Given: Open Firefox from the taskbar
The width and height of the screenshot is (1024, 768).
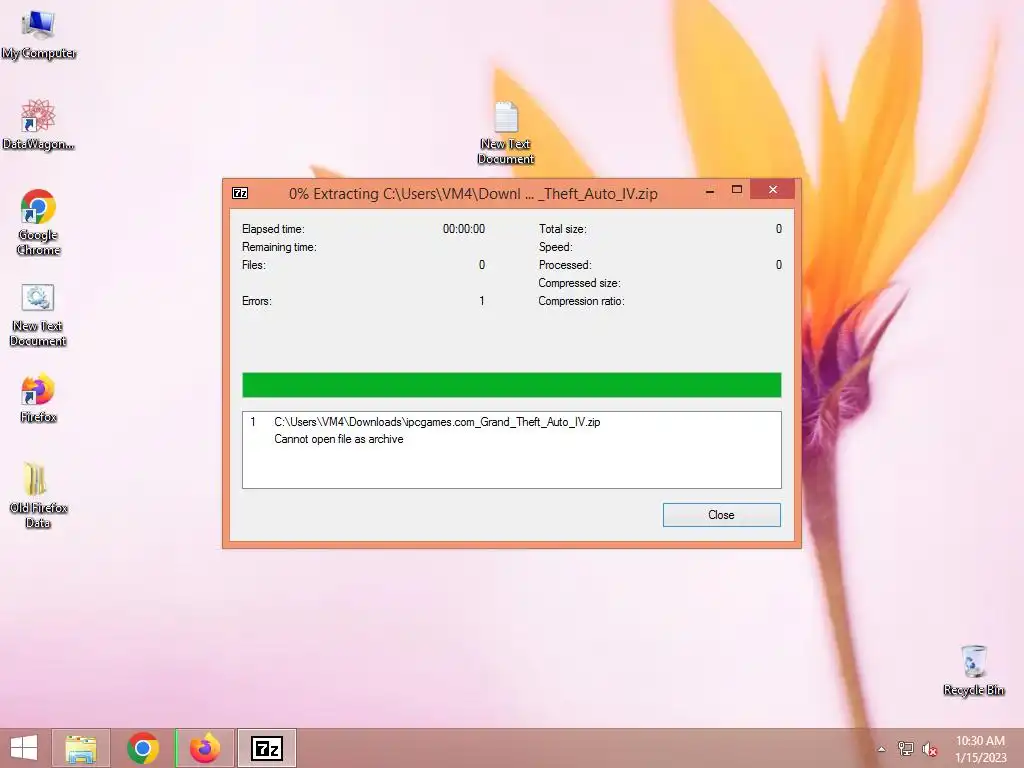Looking at the screenshot, I should pyautogui.click(x=205, y=748).
